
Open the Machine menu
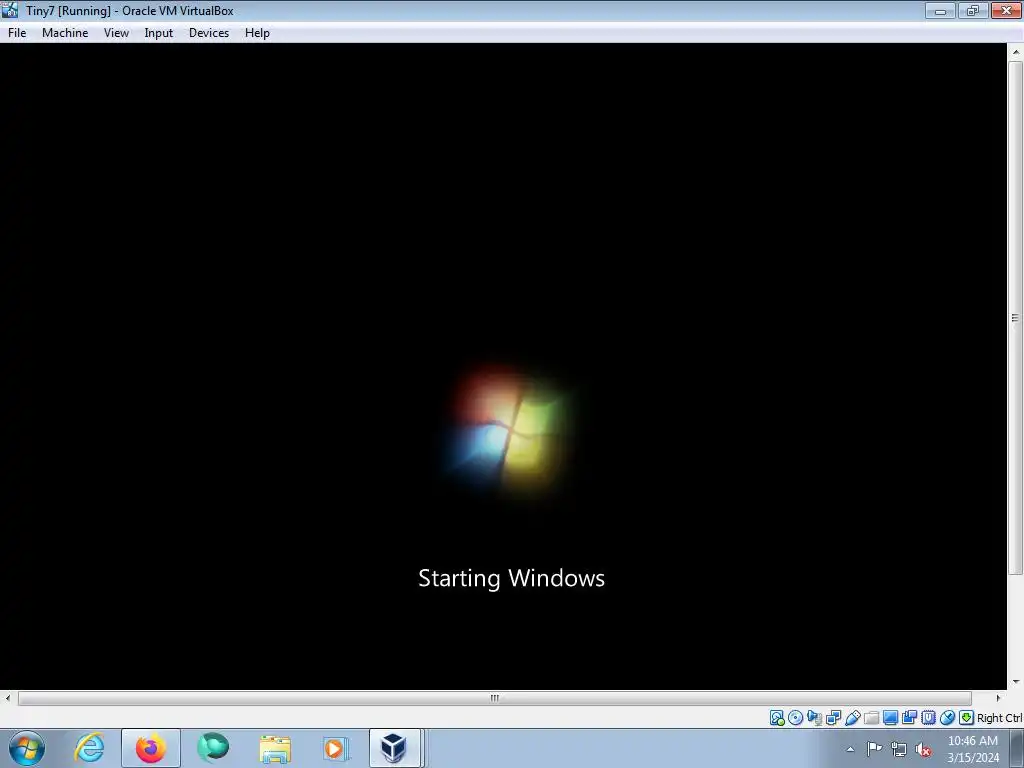coord(65,33)
